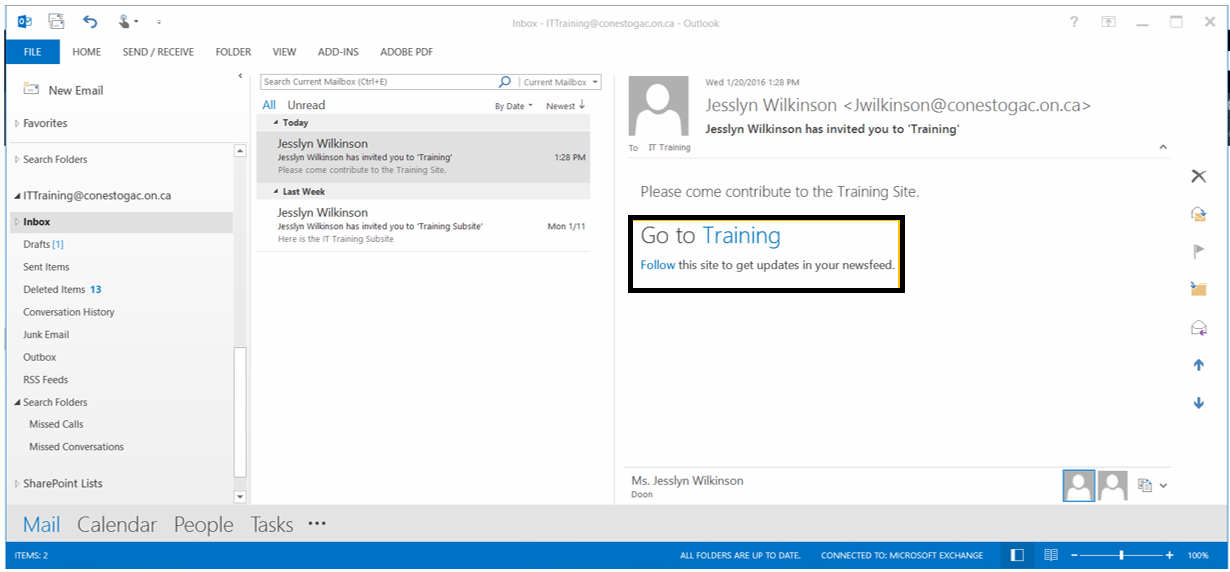1230x572 pixels.
Task: Toggle Touch/Mouse Mode quick access icon
Action: (x=126, y=21)
